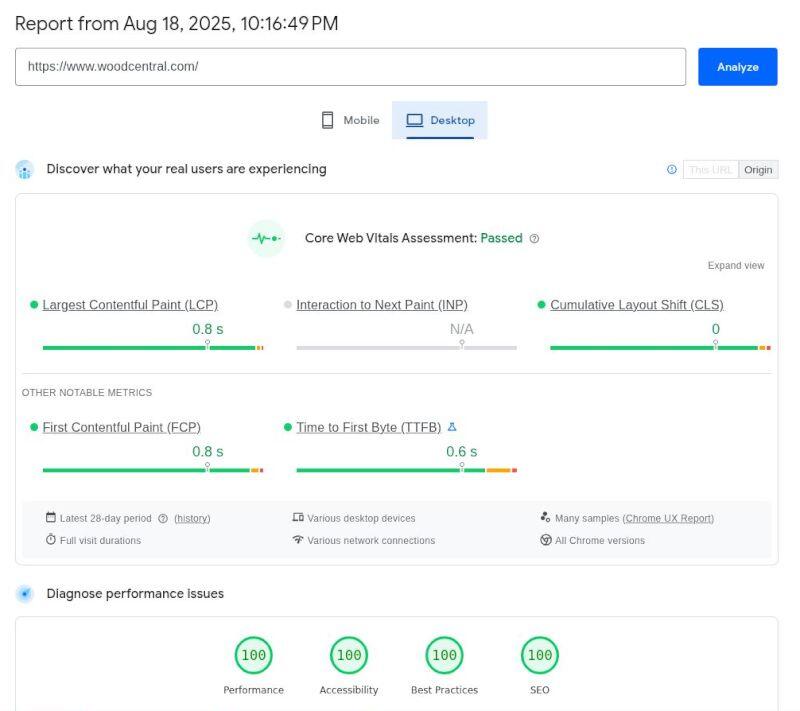The height and width of the screenshot is (711, 800).
Task: Open the Accessibility score gauge
Action: (349, 655)
